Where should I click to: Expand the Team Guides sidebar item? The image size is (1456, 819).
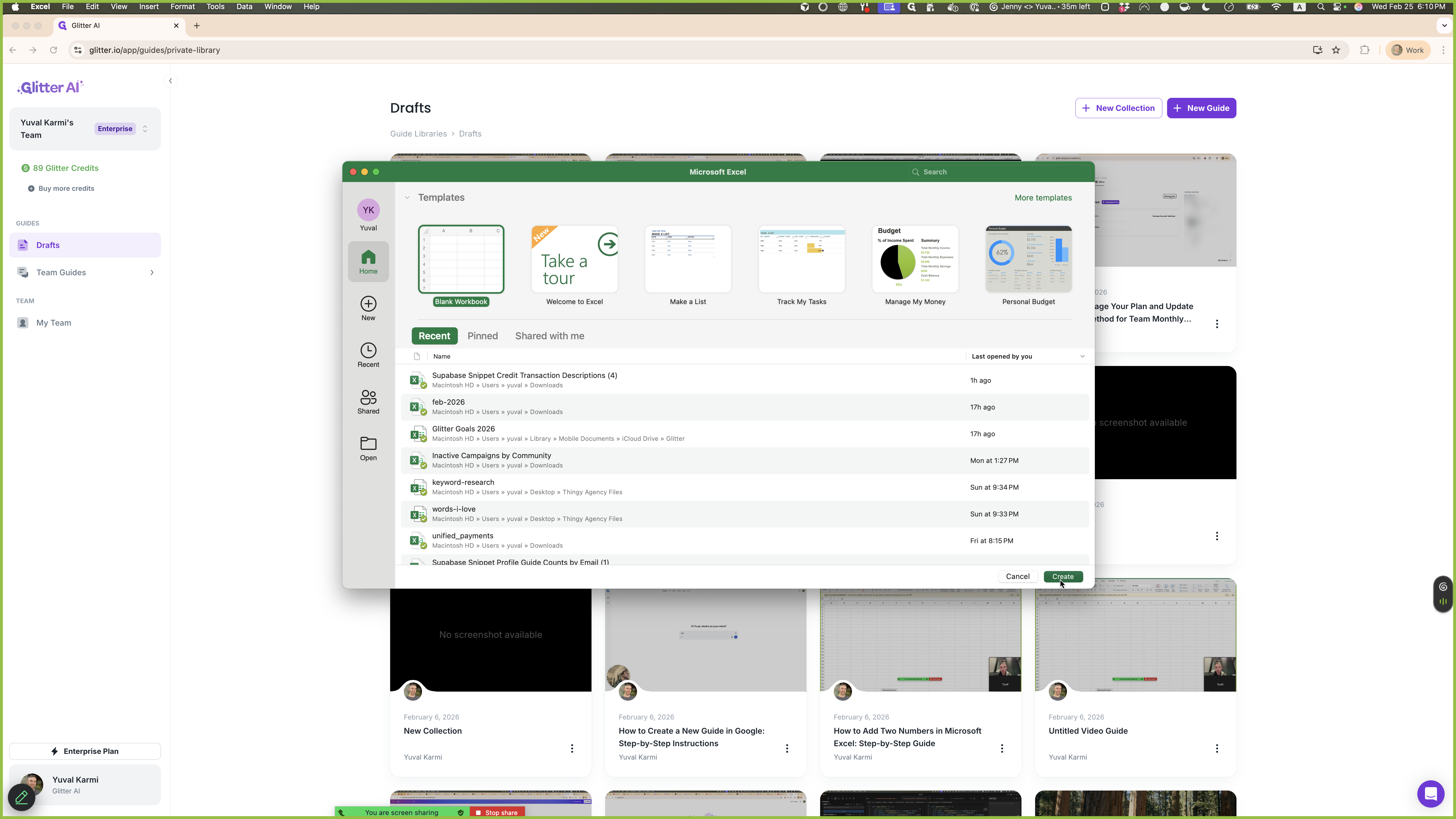[x=152, y=272]
